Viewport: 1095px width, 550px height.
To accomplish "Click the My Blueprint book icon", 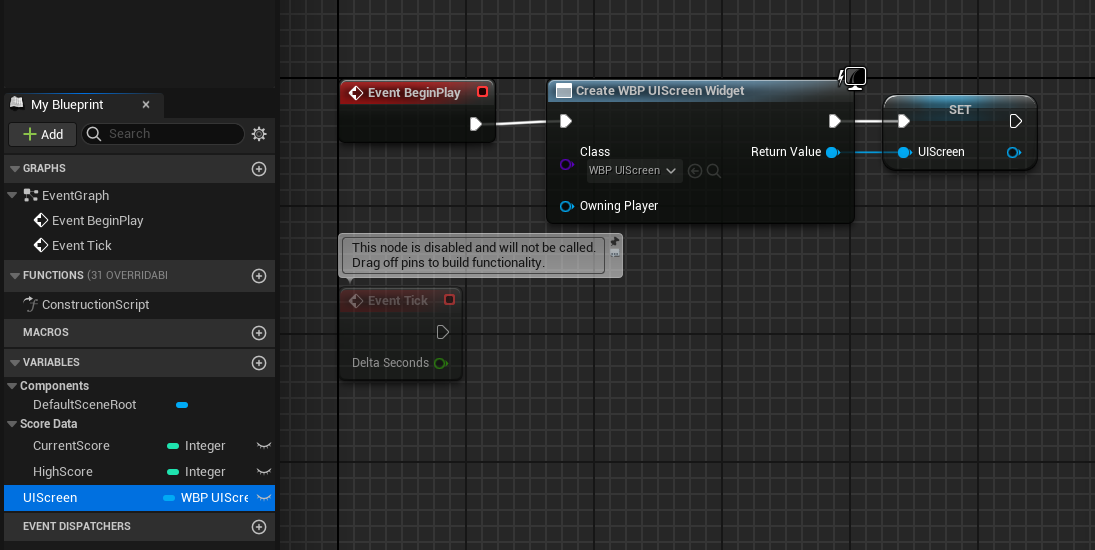I will (x=17, y=104).
